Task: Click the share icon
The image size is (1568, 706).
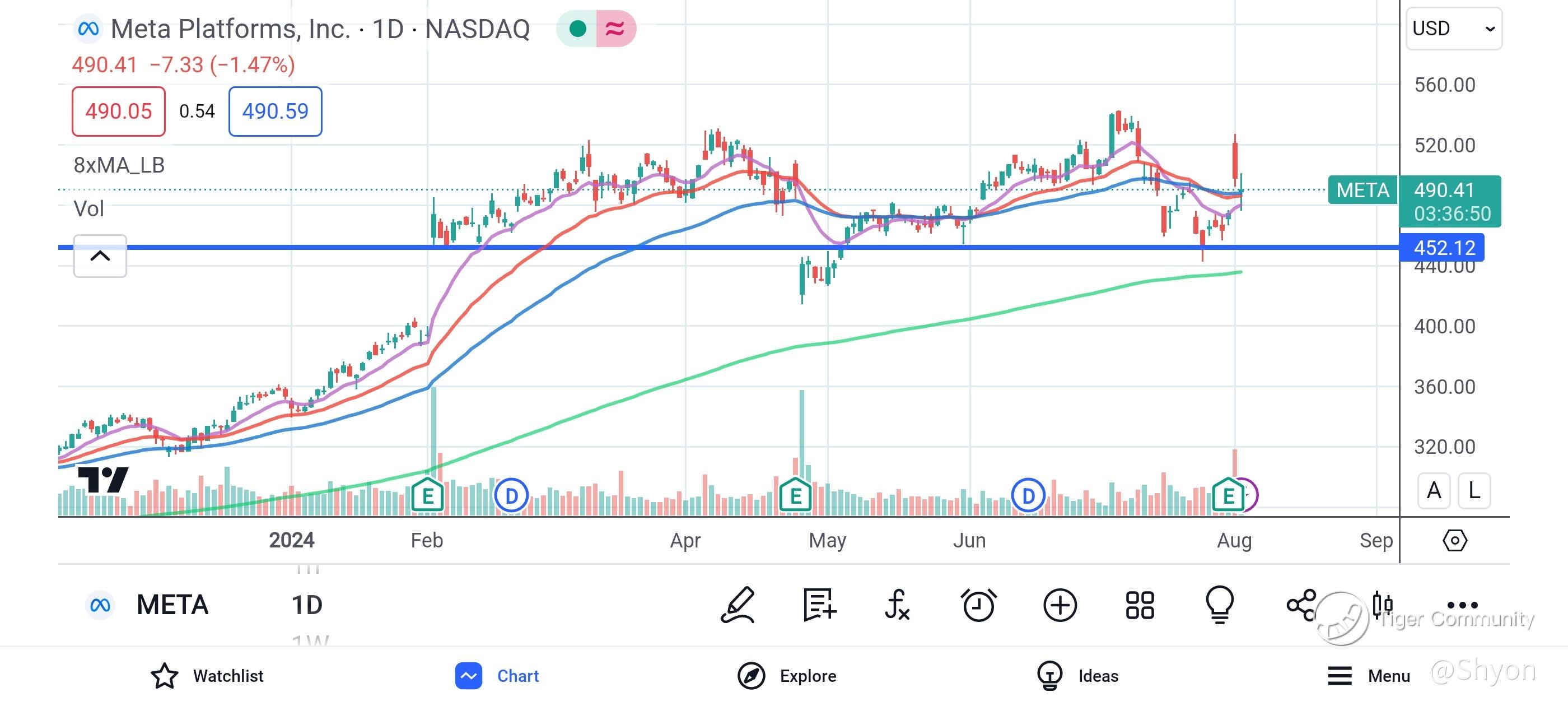Action: [1301, 605]
